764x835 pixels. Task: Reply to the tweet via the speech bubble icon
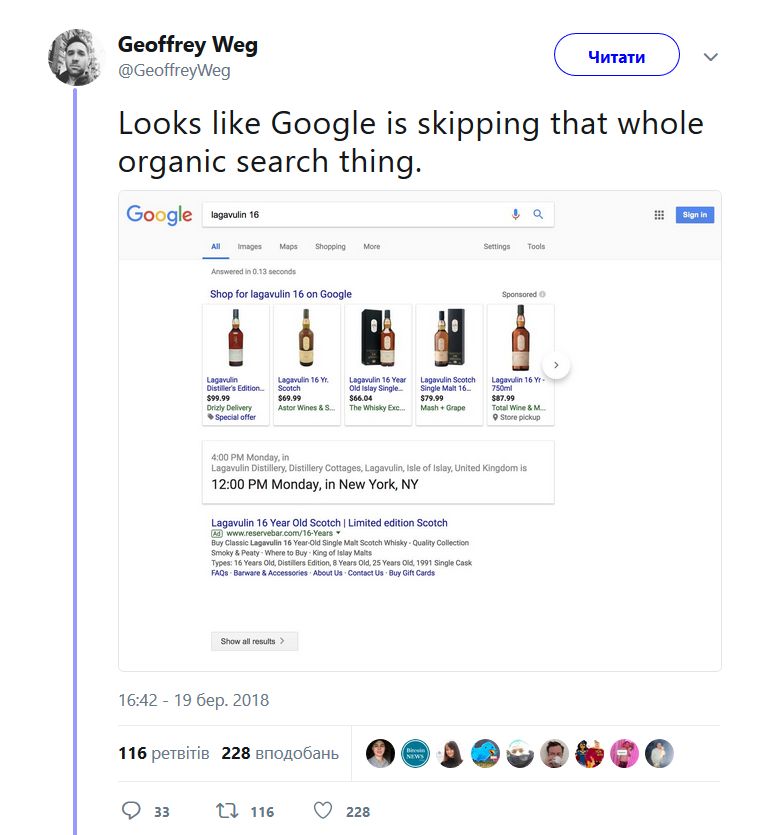[x=131, y=811]
